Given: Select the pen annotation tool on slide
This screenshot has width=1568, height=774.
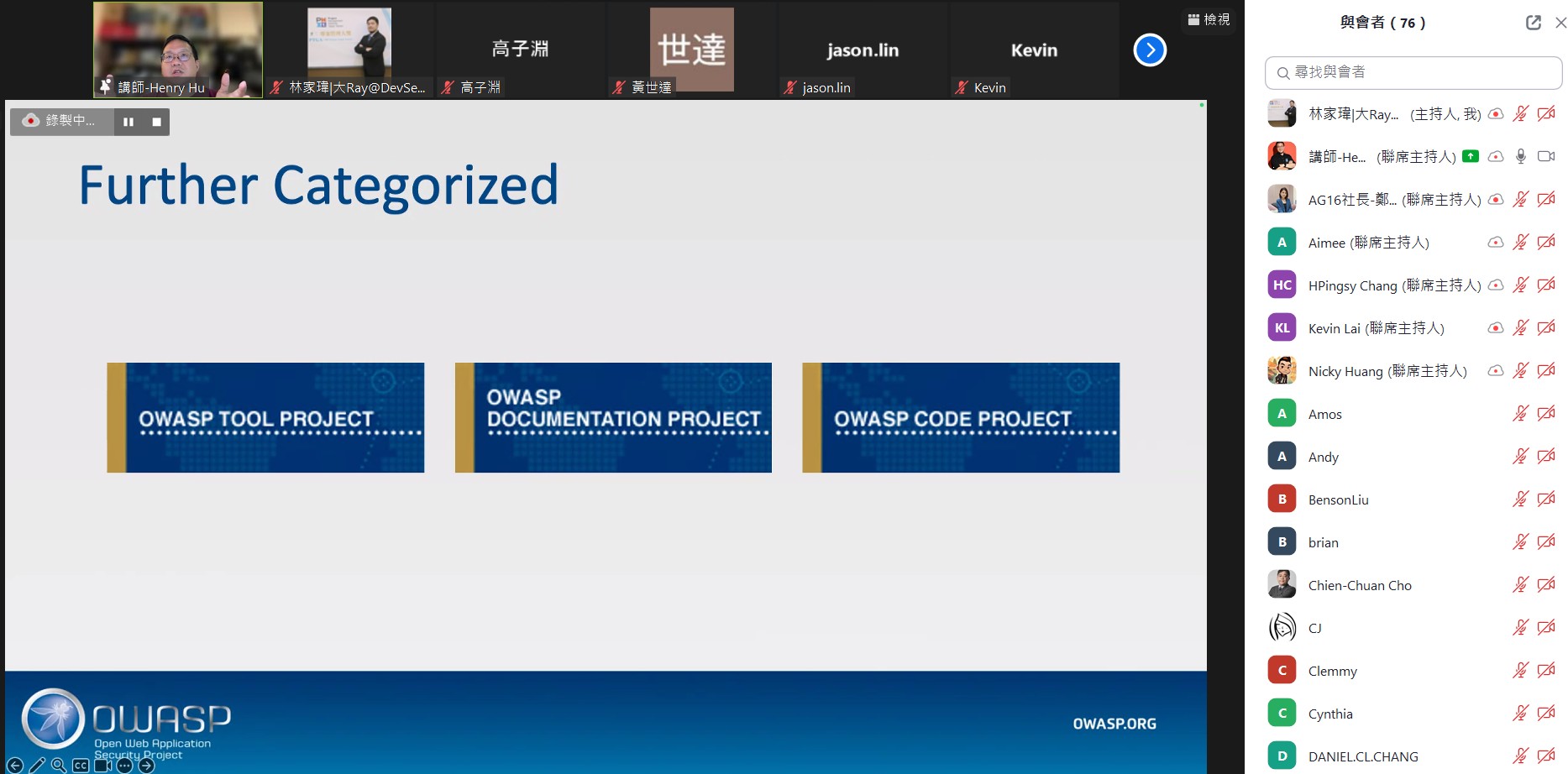Looking at the screenshot, I should [x=37, y=765].
